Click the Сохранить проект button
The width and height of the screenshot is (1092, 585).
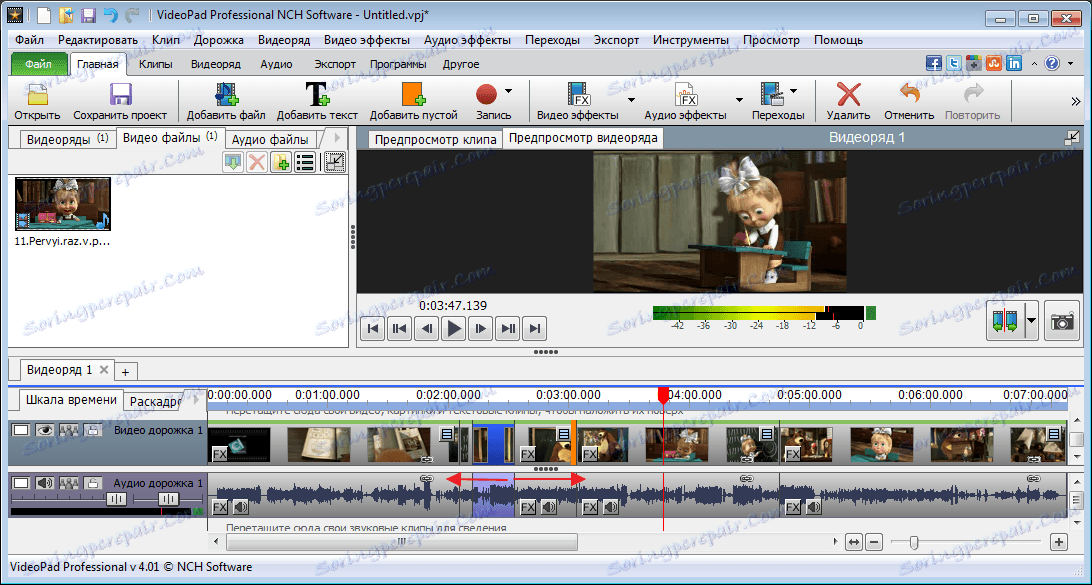coord(120,101)
